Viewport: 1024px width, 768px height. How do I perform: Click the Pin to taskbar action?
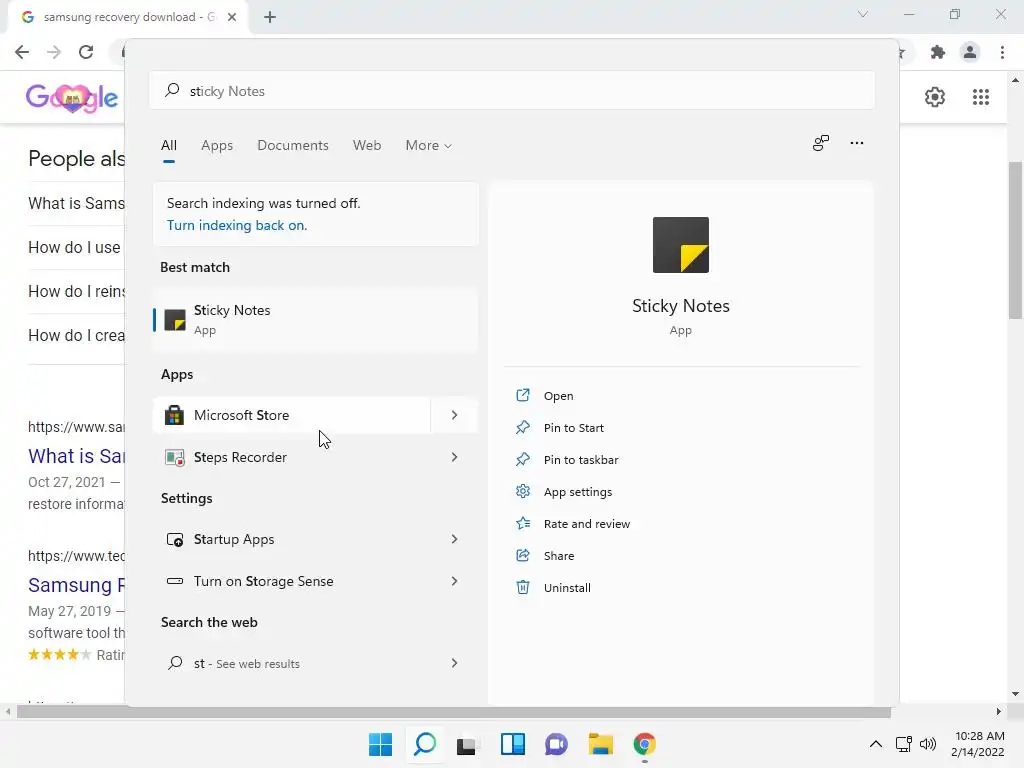581,460
